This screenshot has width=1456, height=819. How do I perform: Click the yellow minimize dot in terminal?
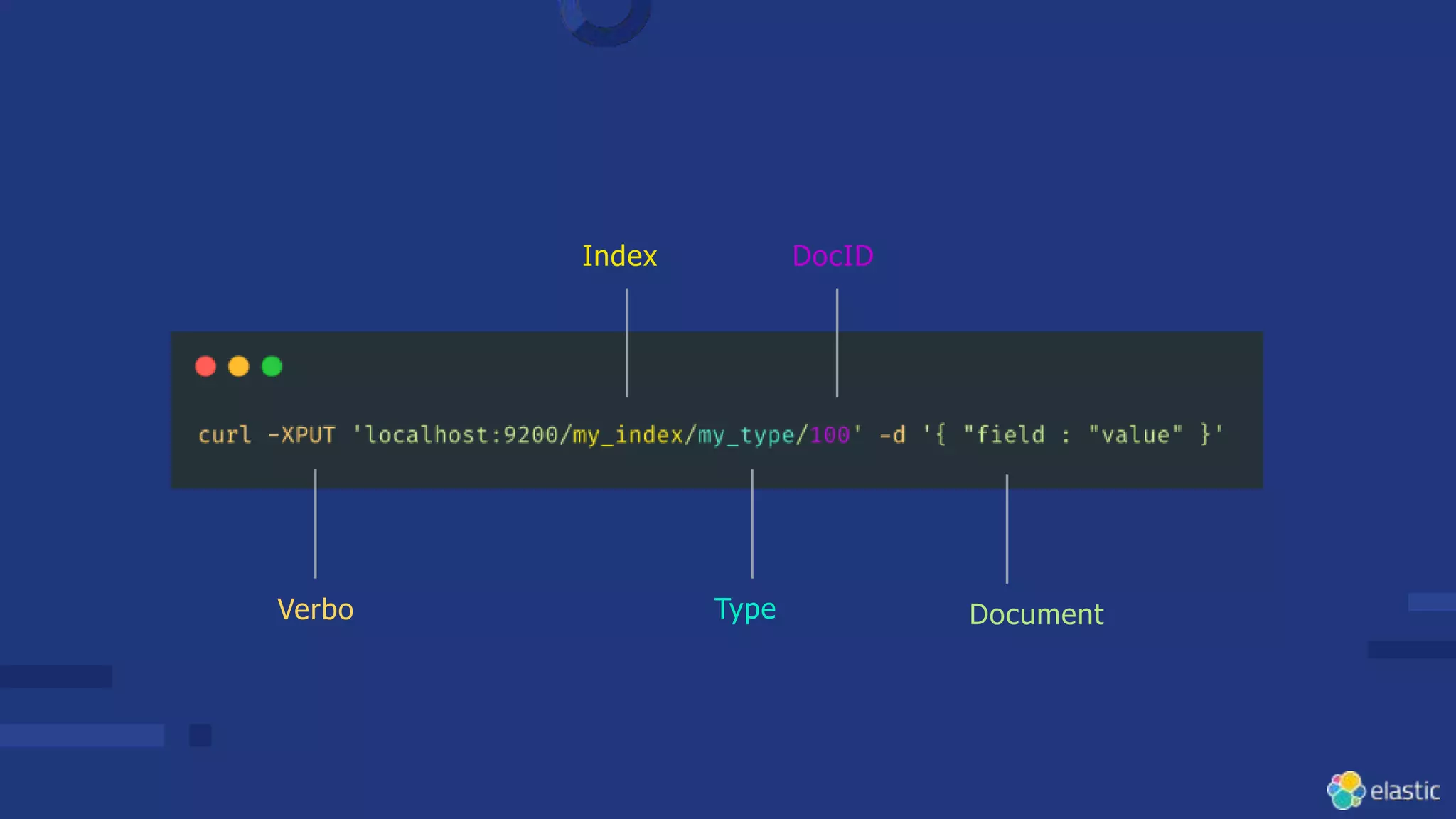(239, 366)
